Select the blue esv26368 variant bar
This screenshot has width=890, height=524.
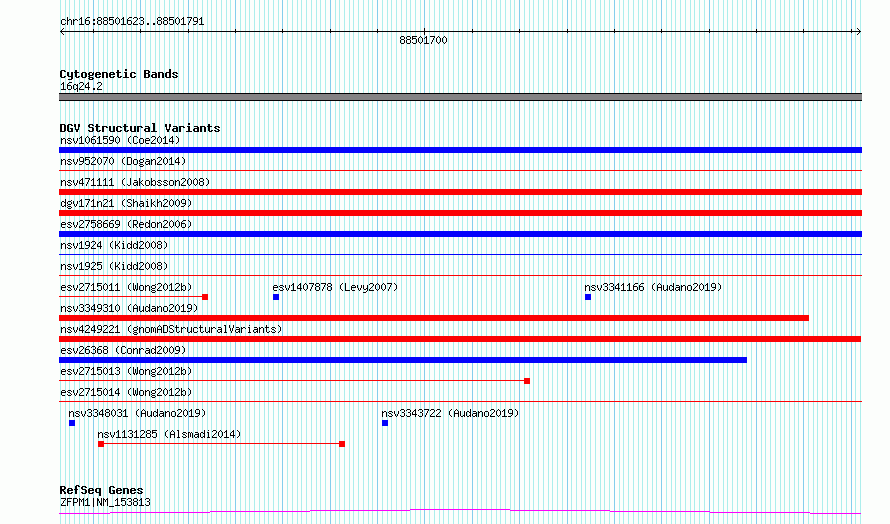click(x=403, y=360)
